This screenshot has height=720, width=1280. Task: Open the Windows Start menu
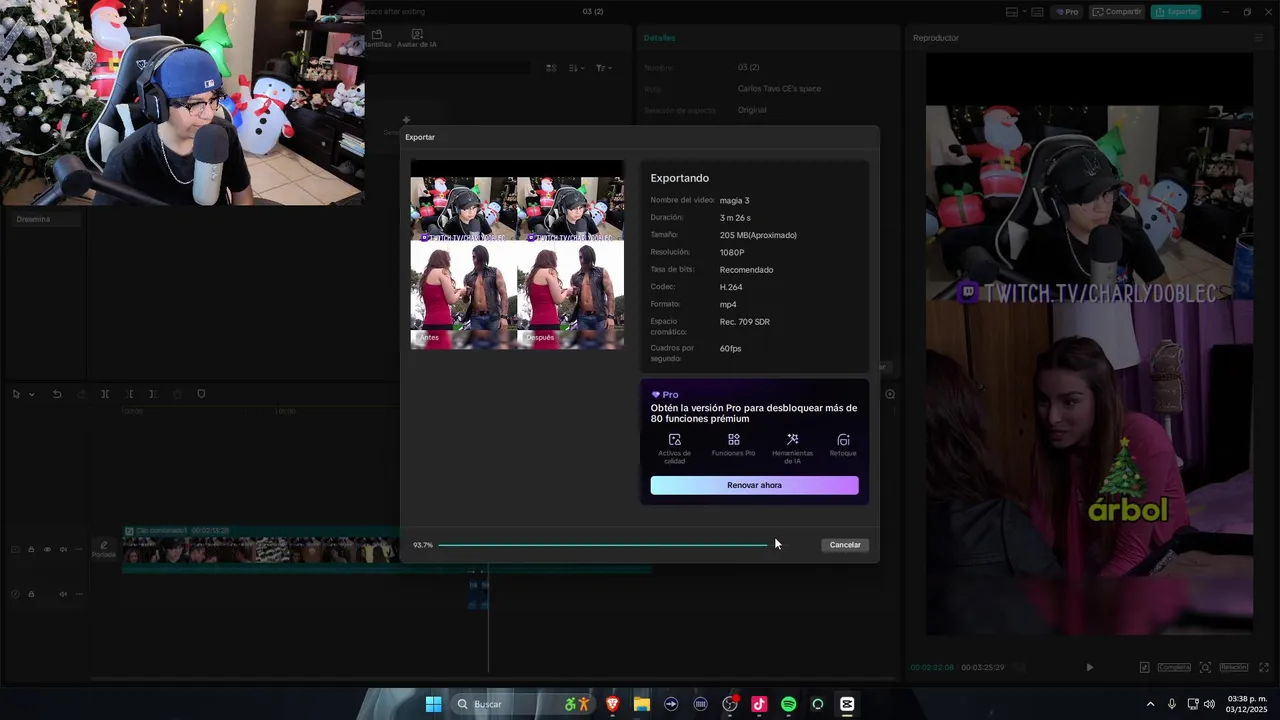coord(433,704)
